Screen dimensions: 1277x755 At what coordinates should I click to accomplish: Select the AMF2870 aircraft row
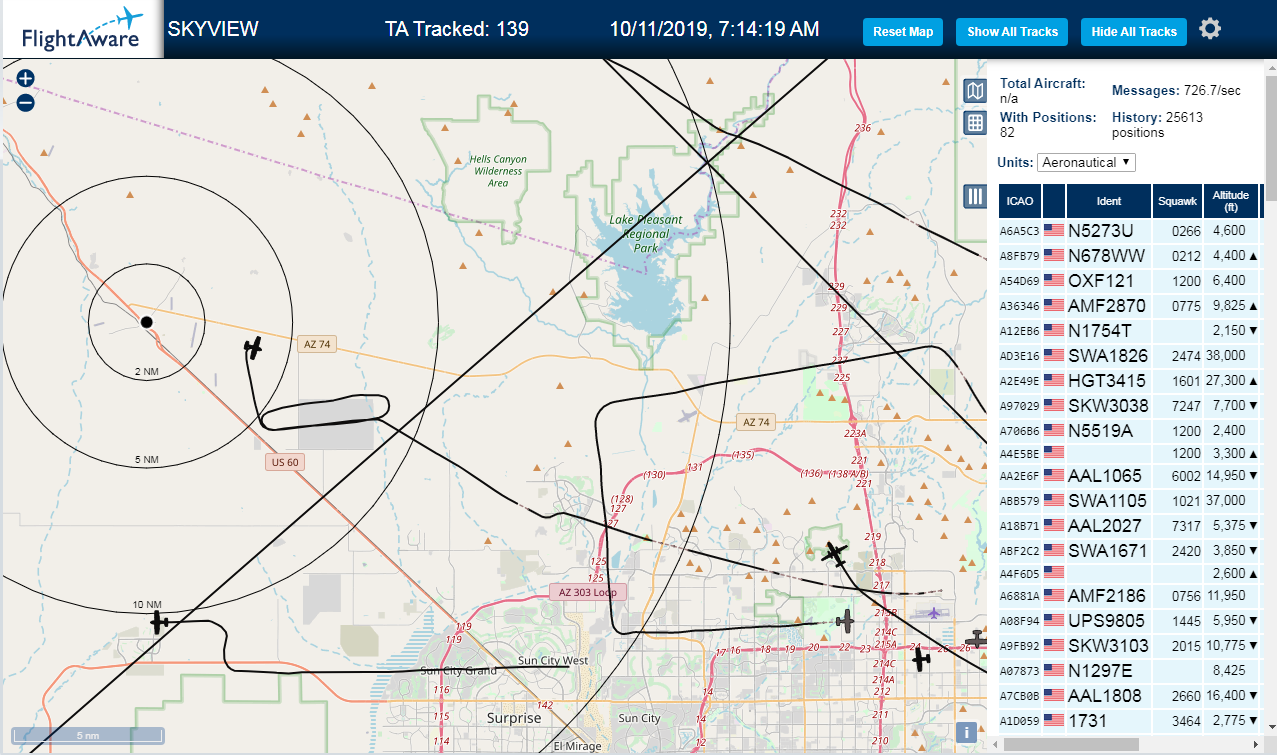click(x=1130, y=305)
